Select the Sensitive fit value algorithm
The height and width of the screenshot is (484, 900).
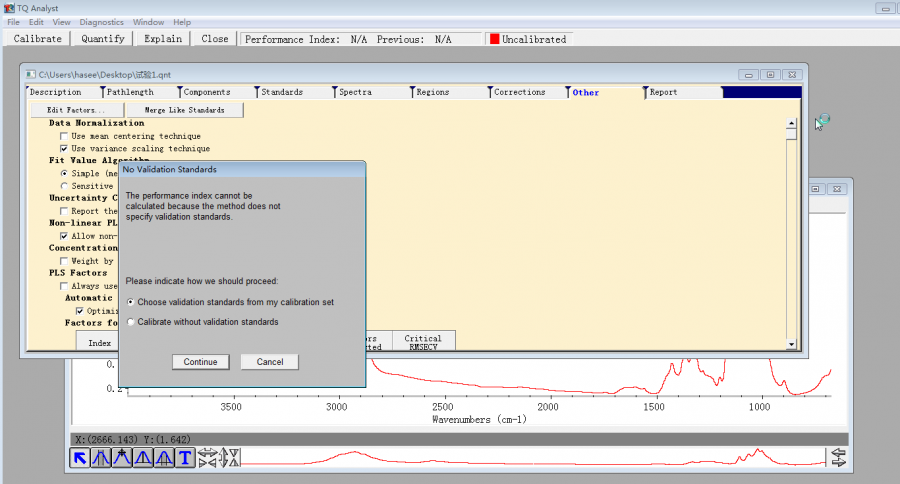pos(64,186)
